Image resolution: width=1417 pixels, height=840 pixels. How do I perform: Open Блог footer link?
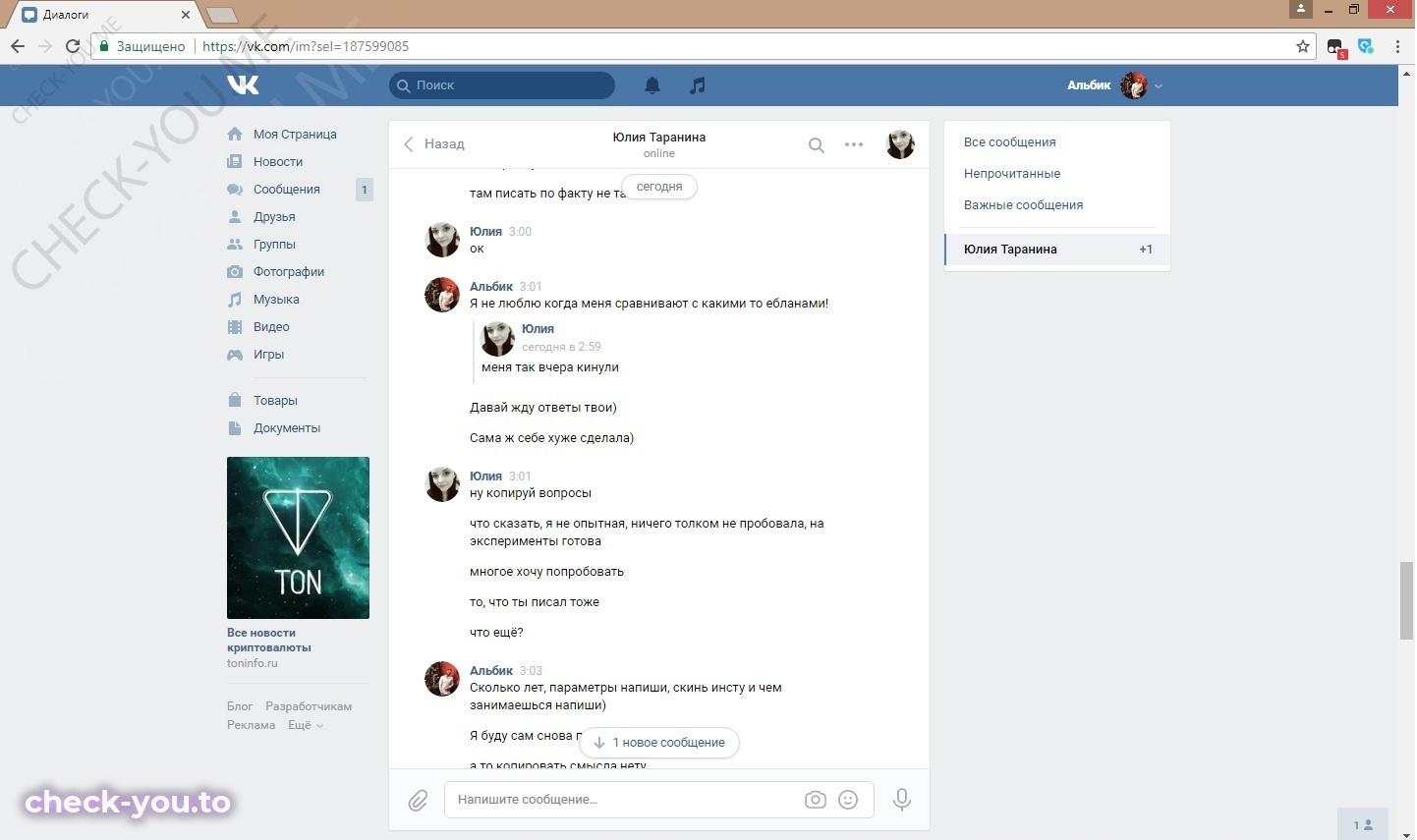pos(240,706)
